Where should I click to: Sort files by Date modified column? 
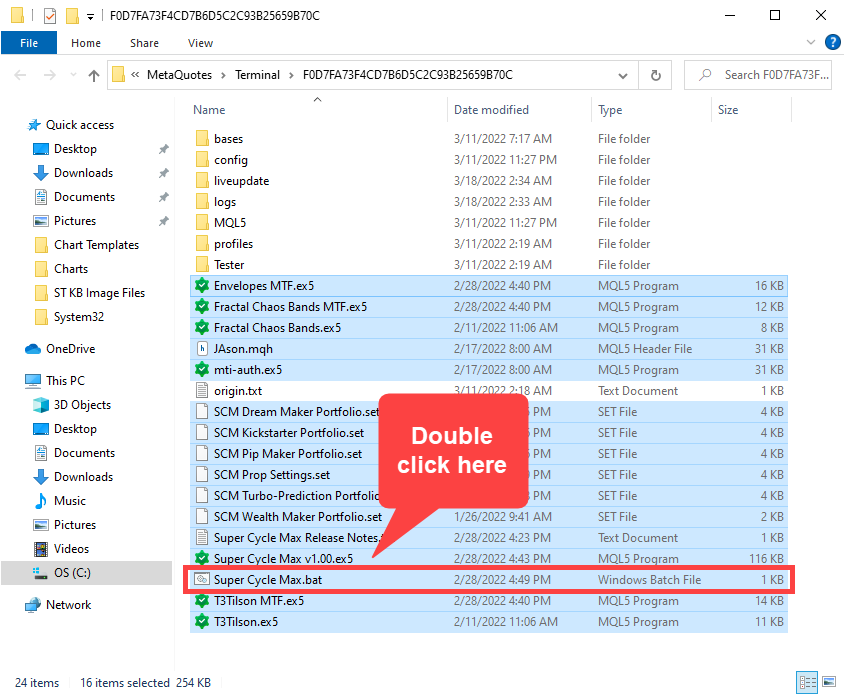pos(491,110)
